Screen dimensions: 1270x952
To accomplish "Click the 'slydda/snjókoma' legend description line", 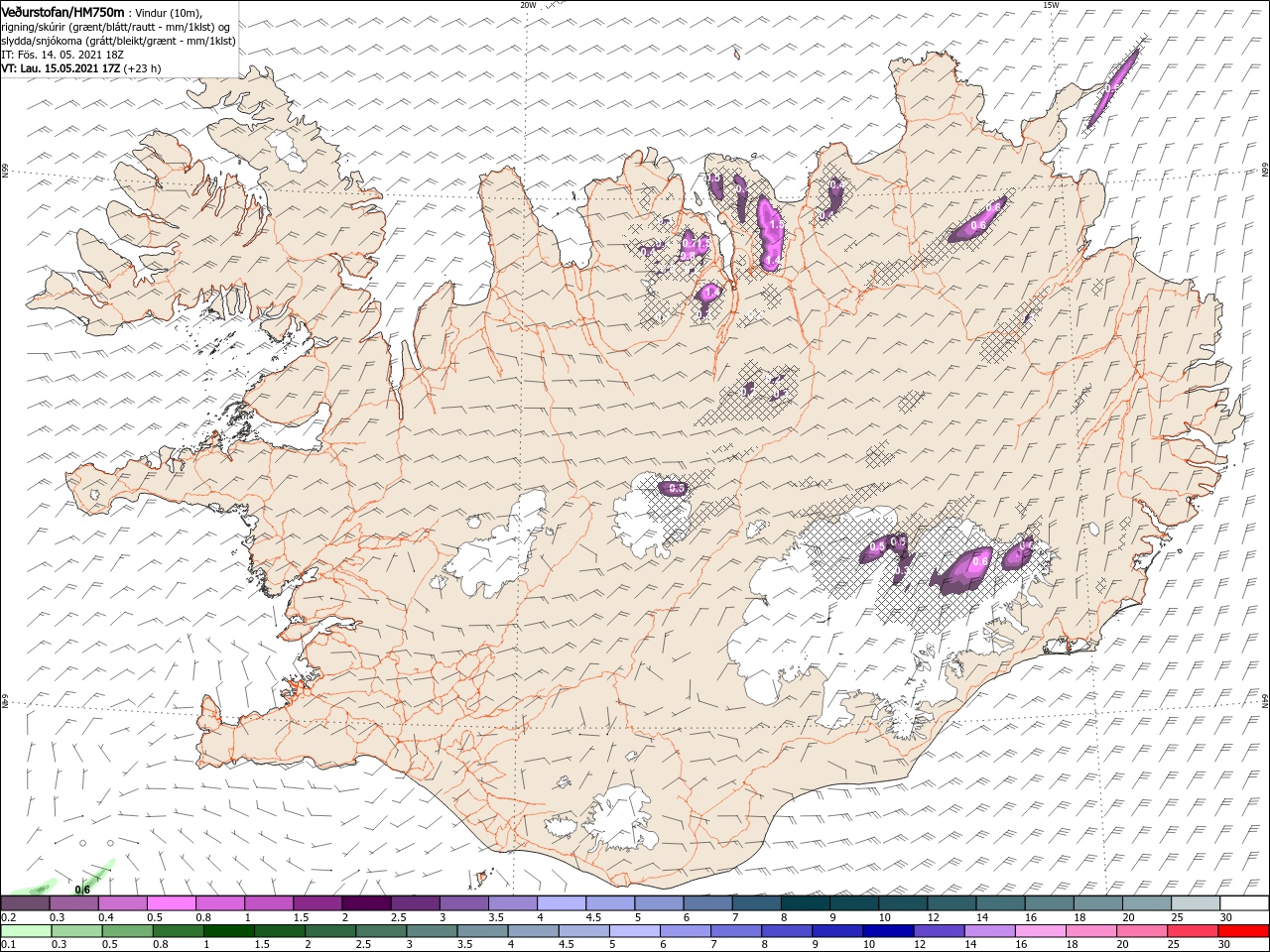I will (x=118, y=41).
